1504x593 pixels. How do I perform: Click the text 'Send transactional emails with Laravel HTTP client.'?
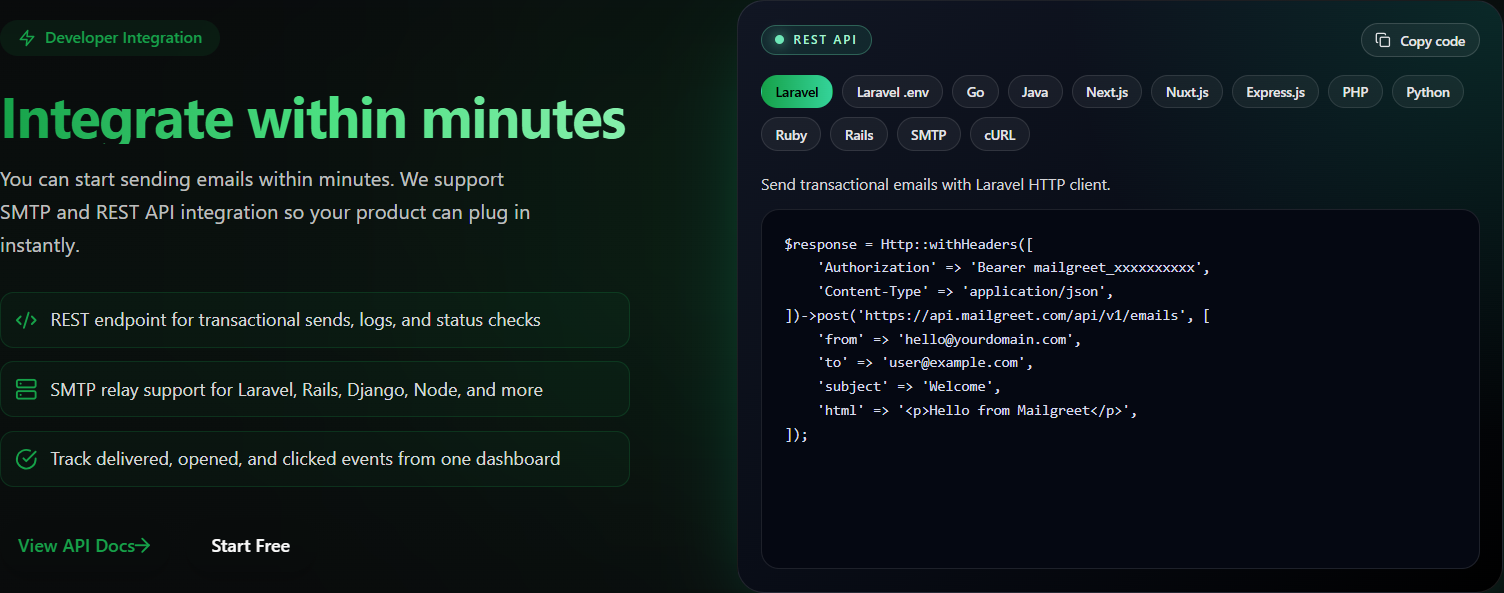936,185
